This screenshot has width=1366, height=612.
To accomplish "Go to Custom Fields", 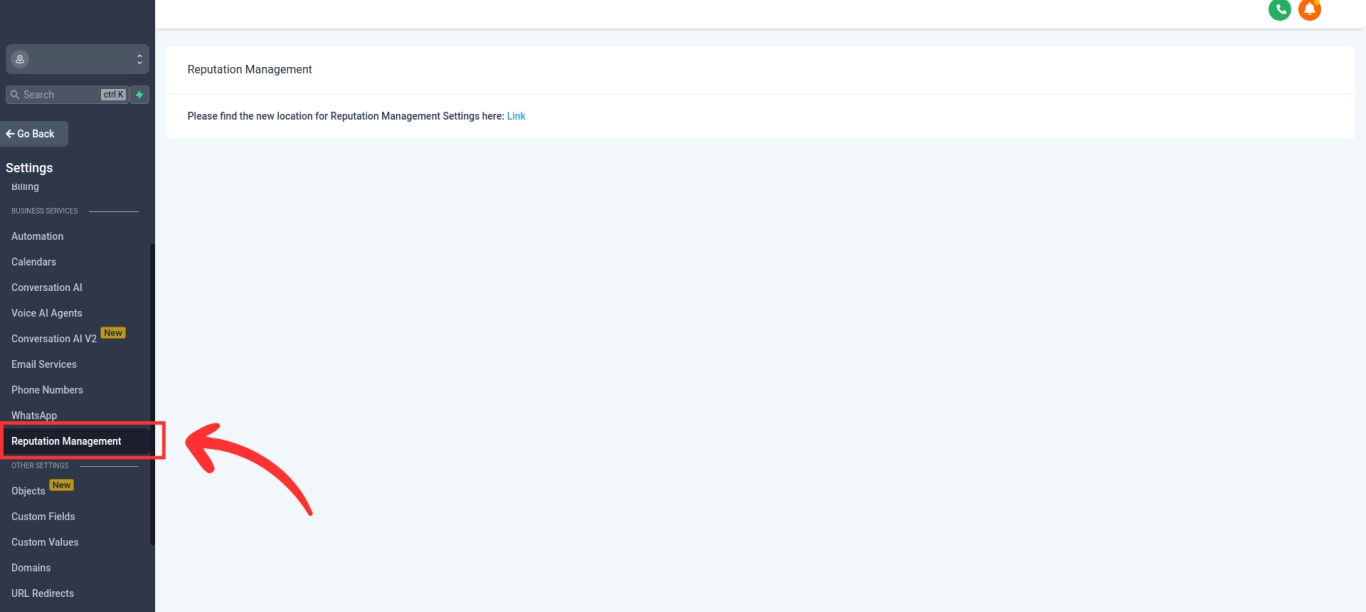I will pyautogui.click(x=43, y=517).
